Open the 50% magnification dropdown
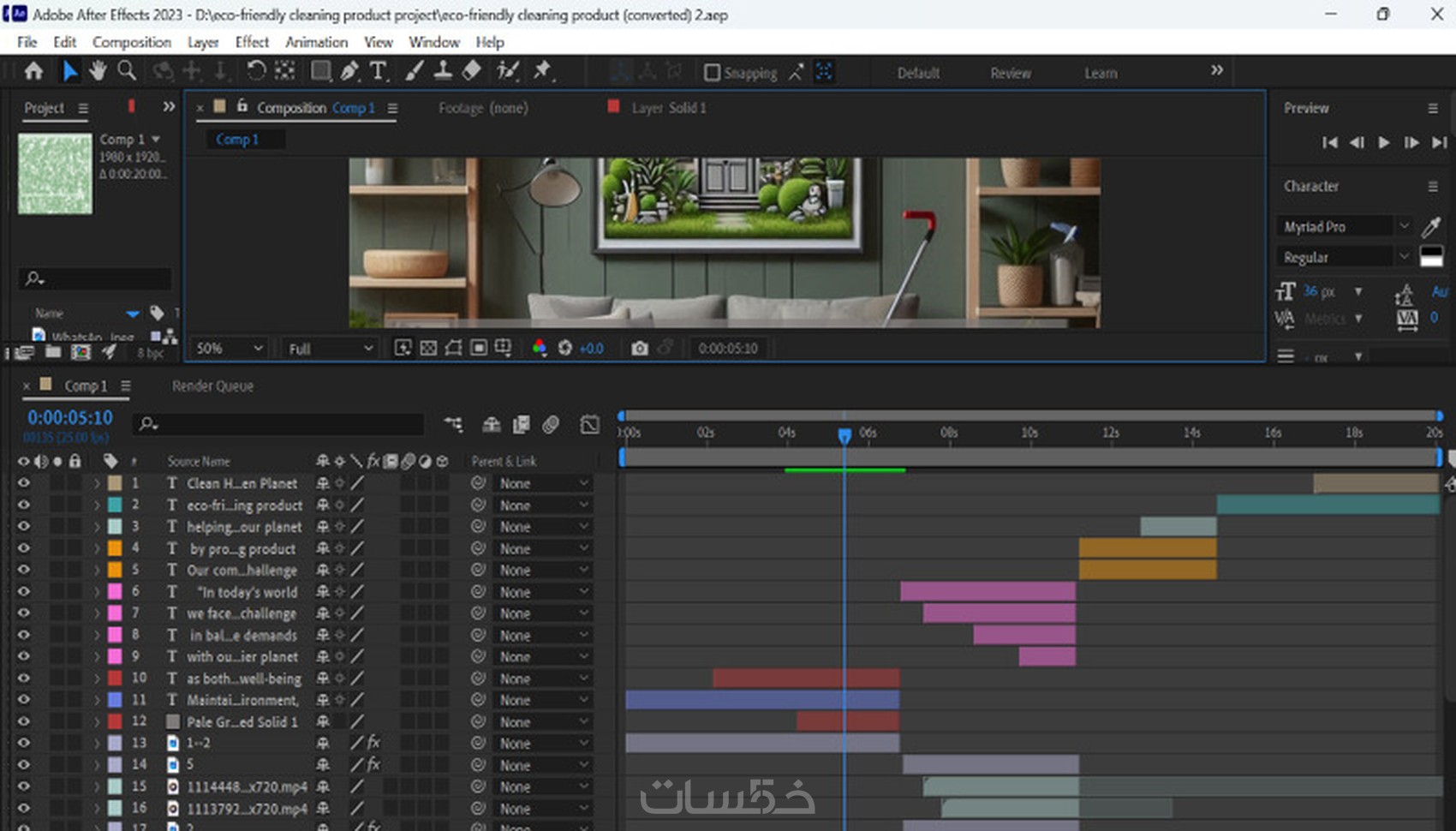1456x831 pixels. [229, 349]
